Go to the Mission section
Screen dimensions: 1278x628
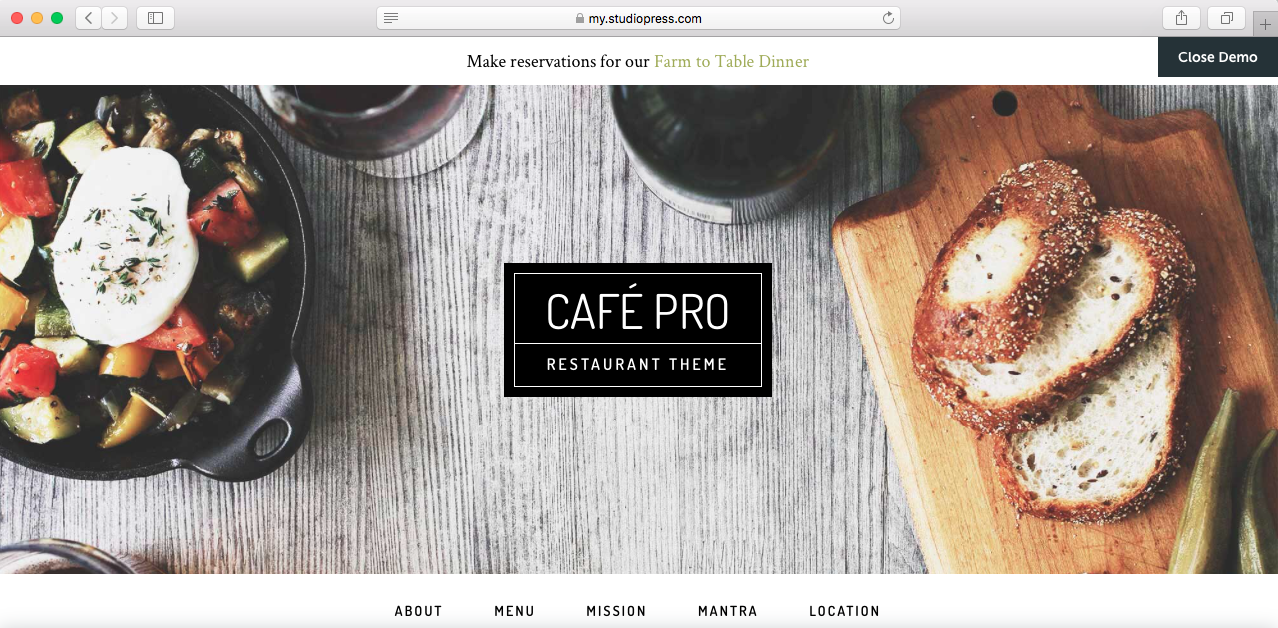pos(616,611)
